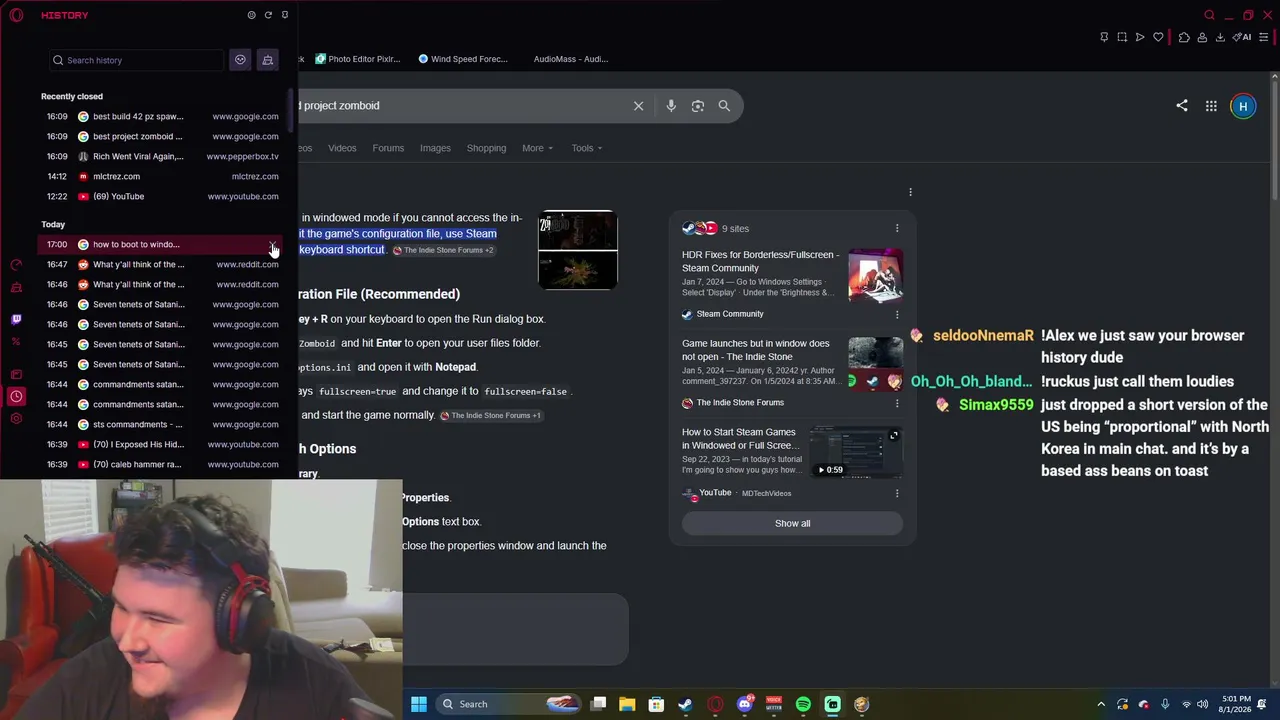1280x720 pixels.
Task: Open the sts commandments history entry
Action: (161, 424)
